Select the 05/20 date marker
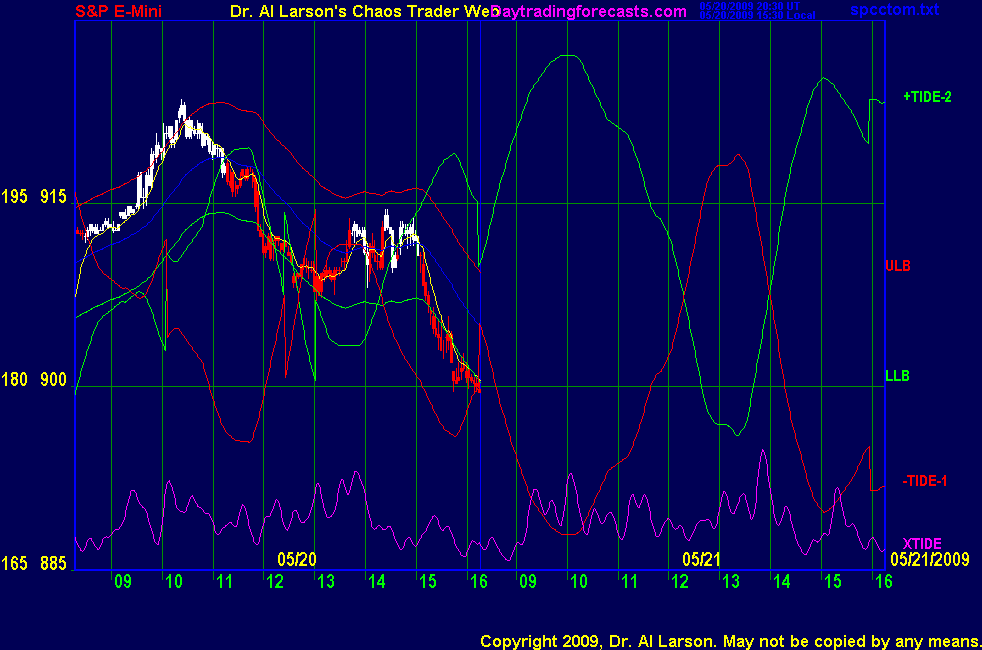Screen dimensions: 982x650 click(297, 559)
